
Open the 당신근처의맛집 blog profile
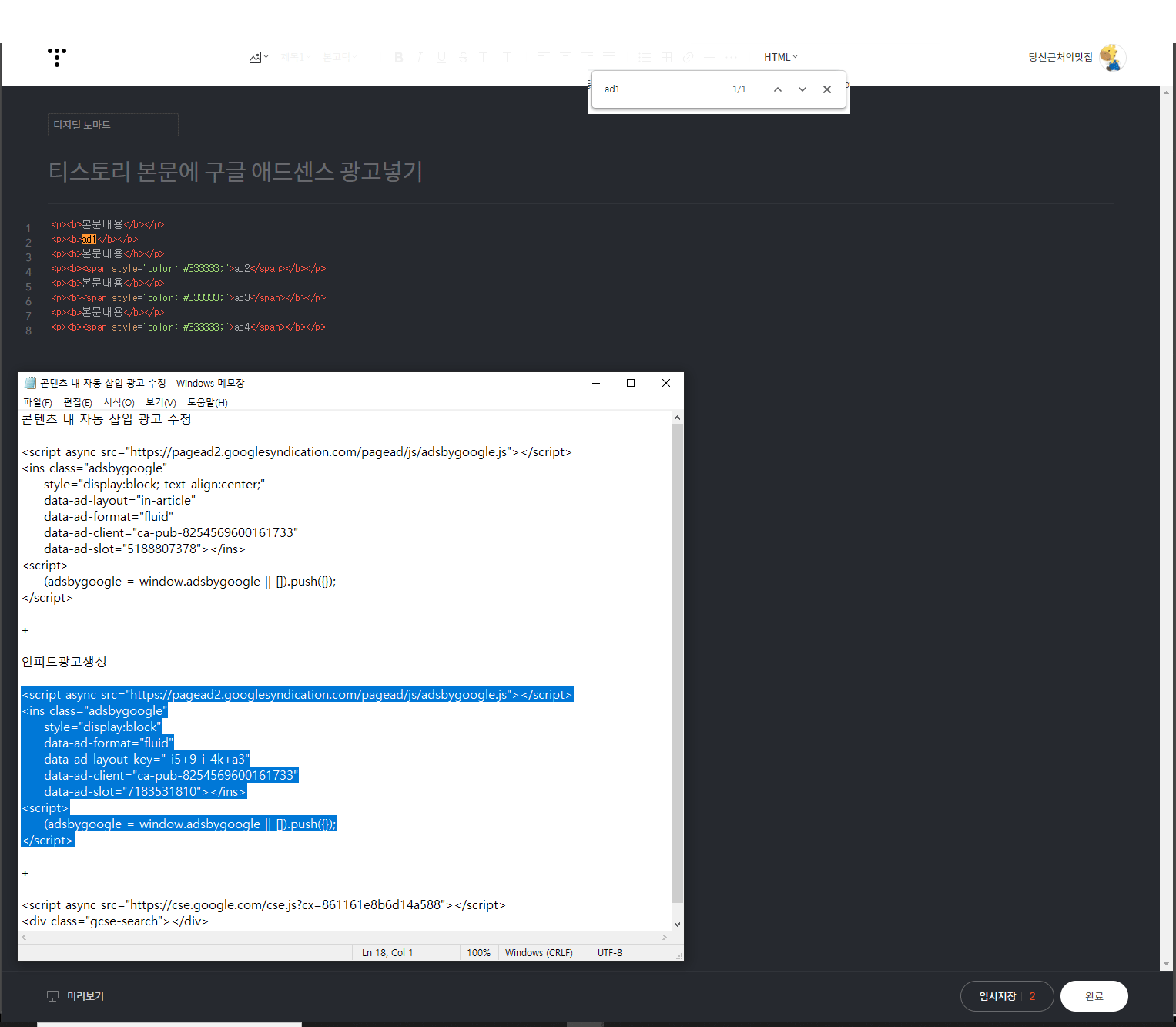(x=1060, y=57)
